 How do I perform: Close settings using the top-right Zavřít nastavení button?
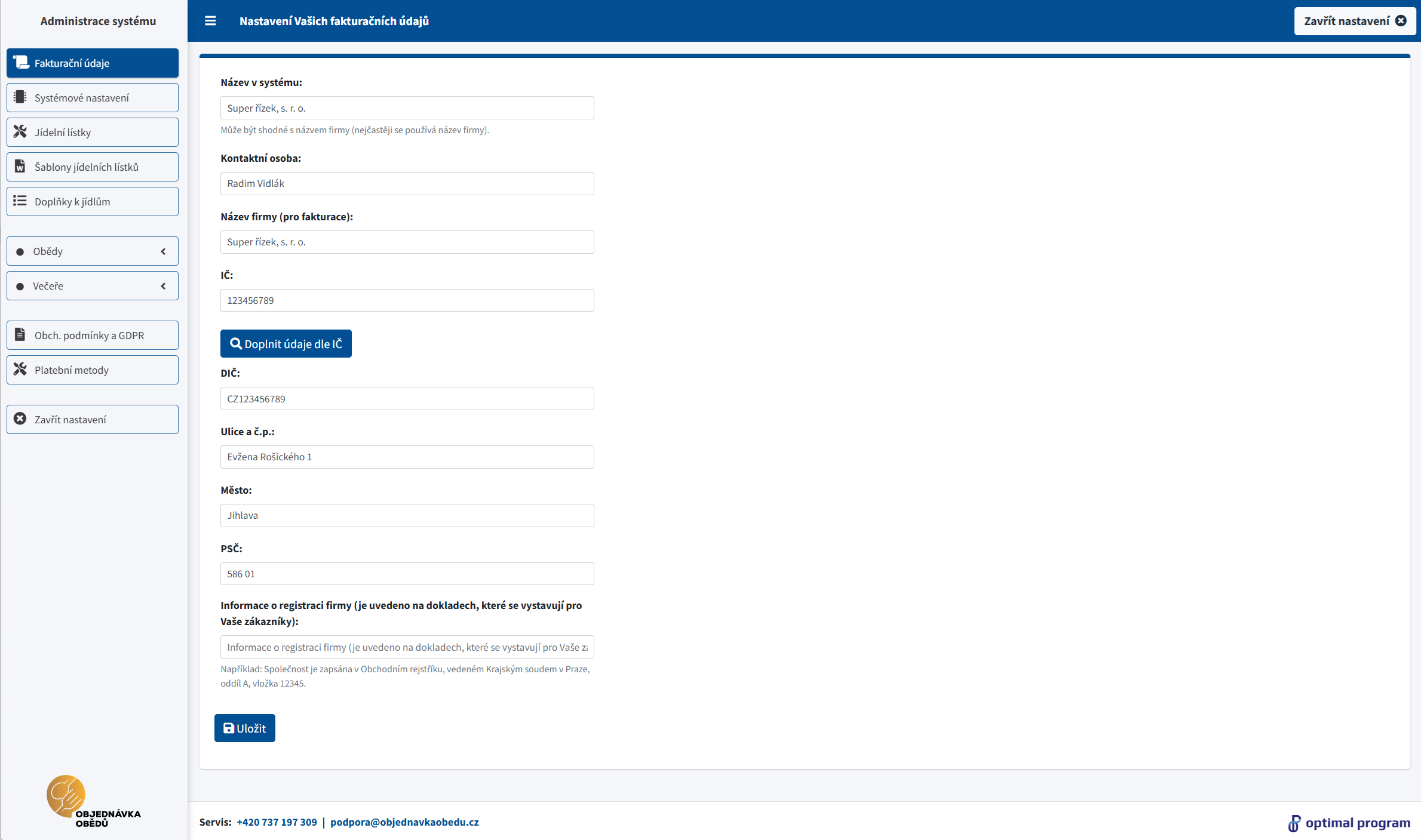pyautogui.click(x=1354, y=21)
